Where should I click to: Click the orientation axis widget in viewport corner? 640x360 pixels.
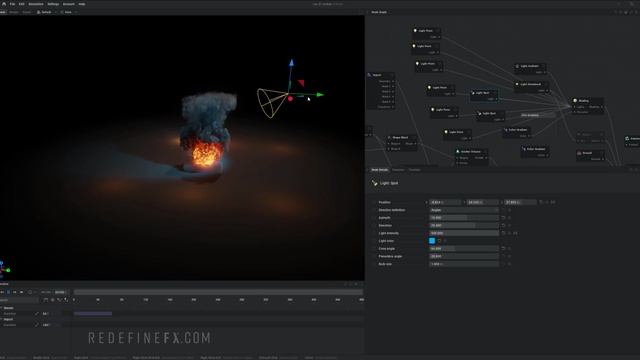tap(4, 268)
